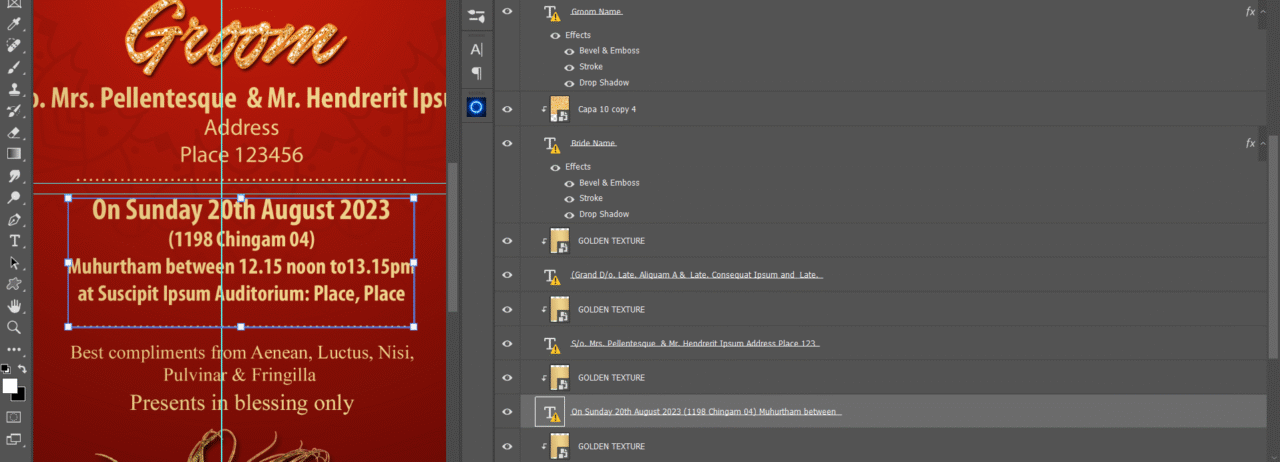The height and width of the screenshot is (462, 1280).
Task: Collapse effects list of Bride Name layer
Action: click(x=1263, y=143)
